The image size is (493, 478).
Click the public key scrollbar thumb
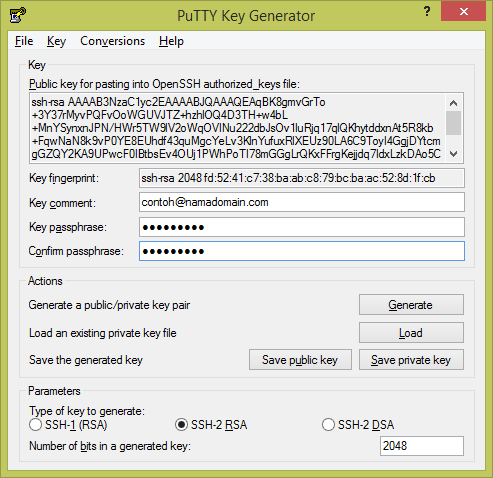[453, 123]
